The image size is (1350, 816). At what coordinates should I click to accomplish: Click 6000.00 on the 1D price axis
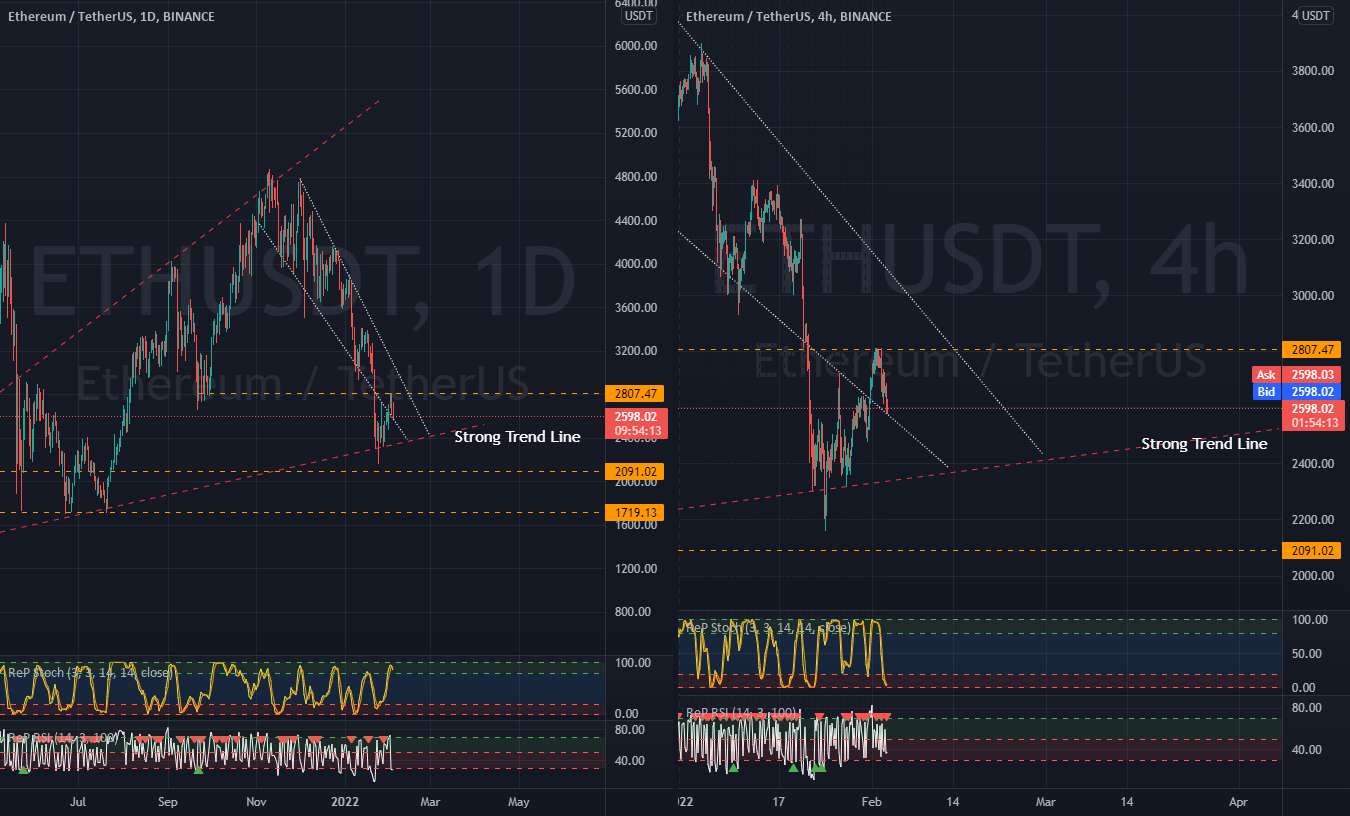636,46
